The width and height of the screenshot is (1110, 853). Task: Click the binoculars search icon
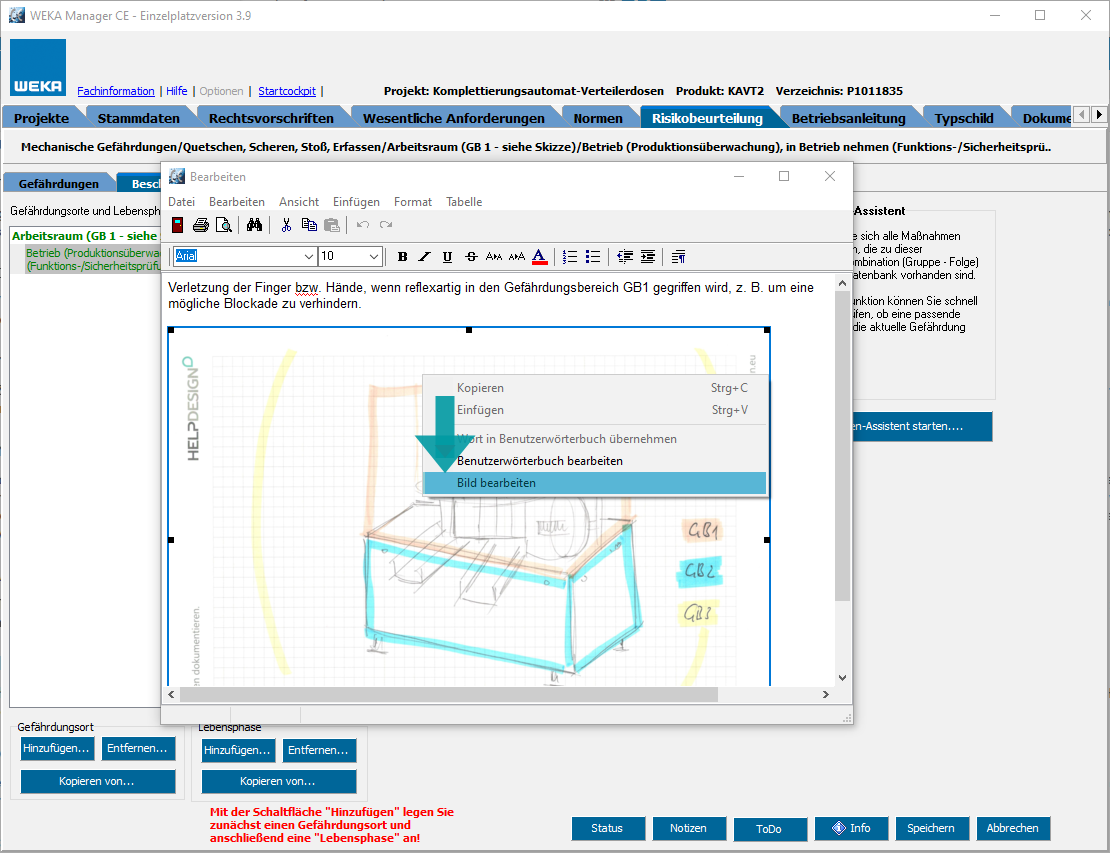[254, 225]
